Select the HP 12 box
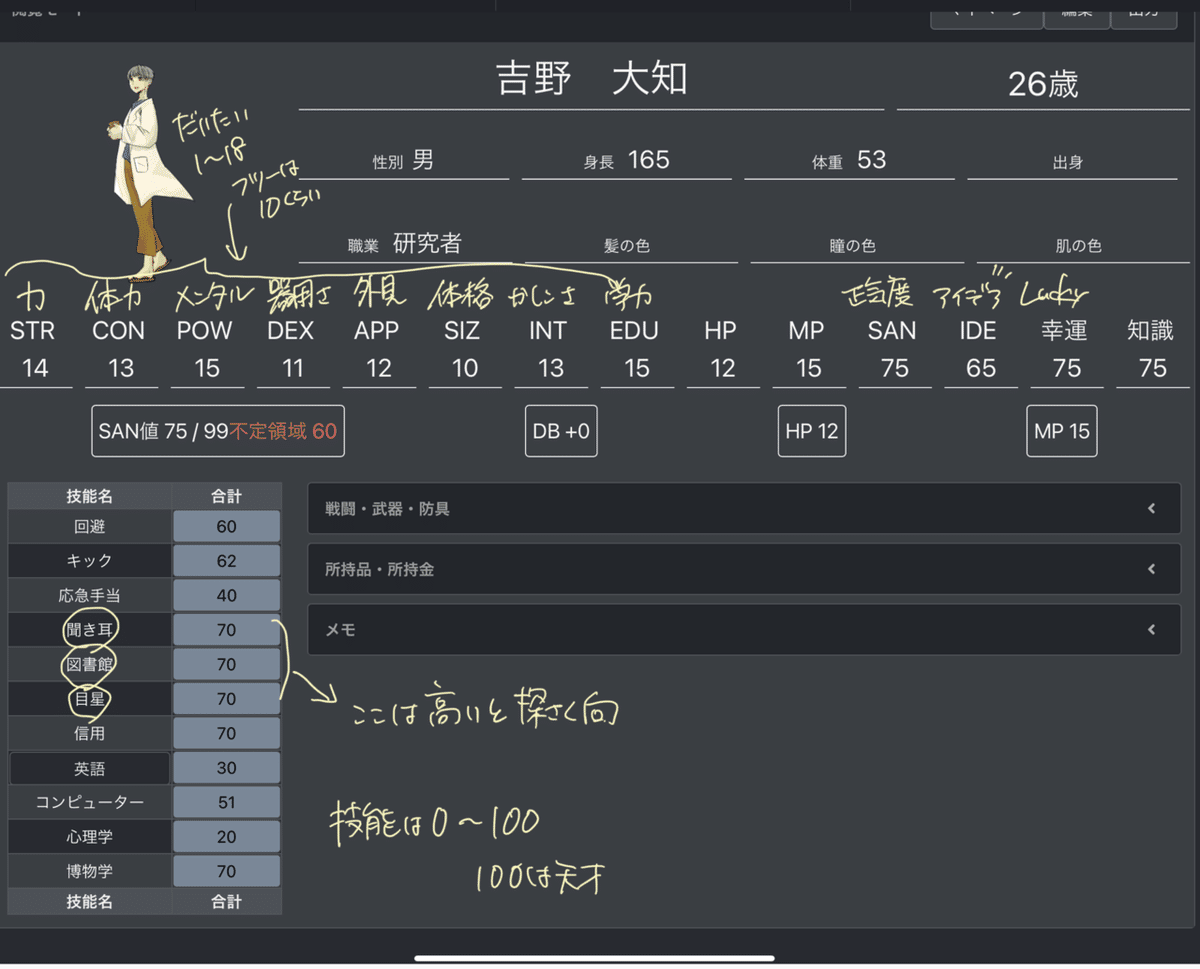This screenshot has width=1200, height=969. point(811,431)
